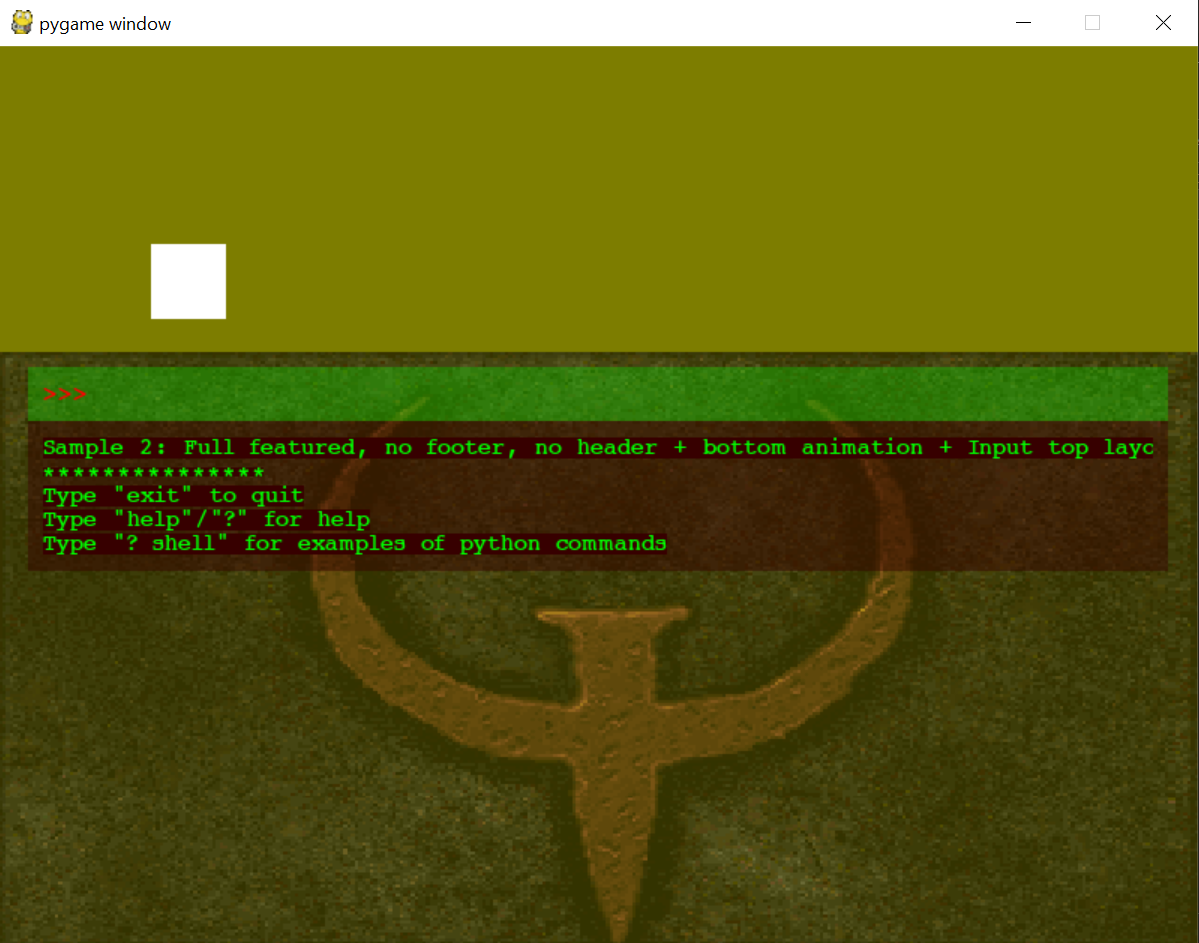This screenshot has height=943, width=1199.
Task: Minimize the pygame window
Action: tap(1023, 23)
